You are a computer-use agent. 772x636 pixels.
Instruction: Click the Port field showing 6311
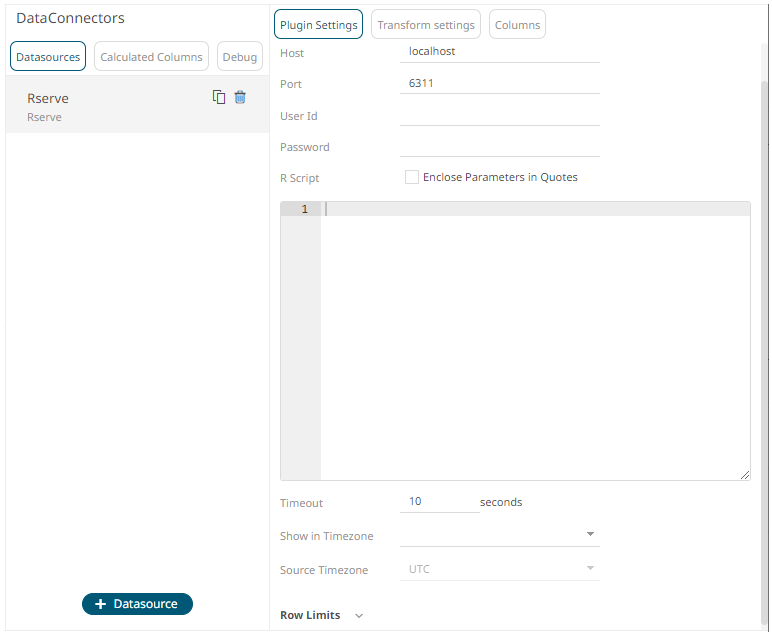[x=500, y=84]
